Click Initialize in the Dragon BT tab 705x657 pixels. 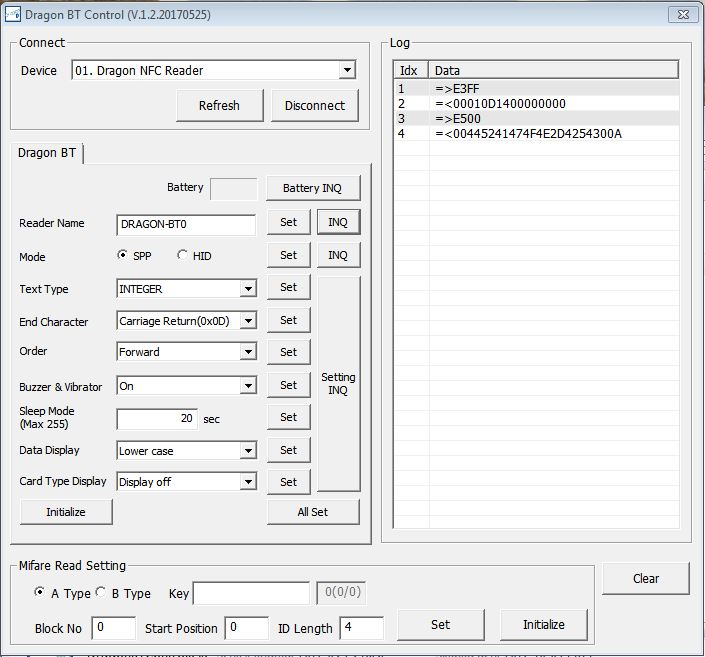point(66,512)
